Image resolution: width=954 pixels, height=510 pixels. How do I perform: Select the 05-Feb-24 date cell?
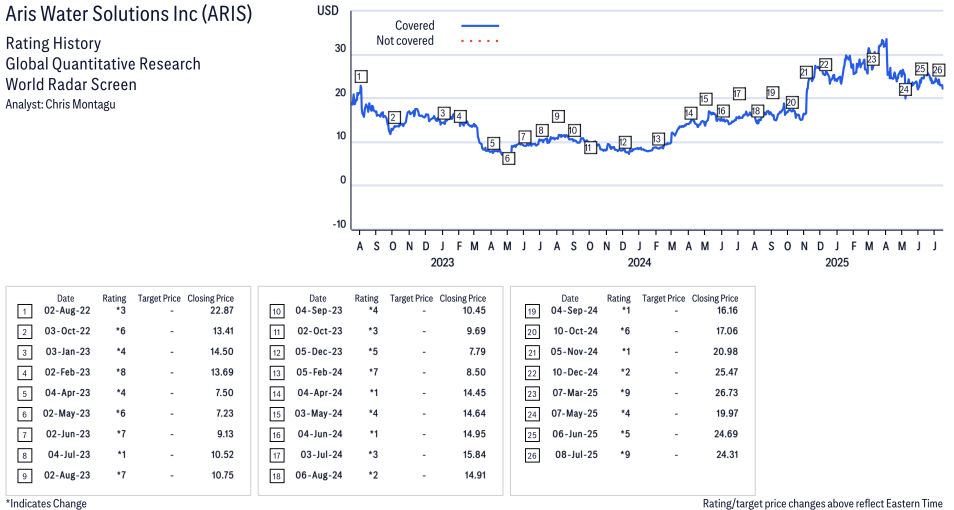coord(319,372)
